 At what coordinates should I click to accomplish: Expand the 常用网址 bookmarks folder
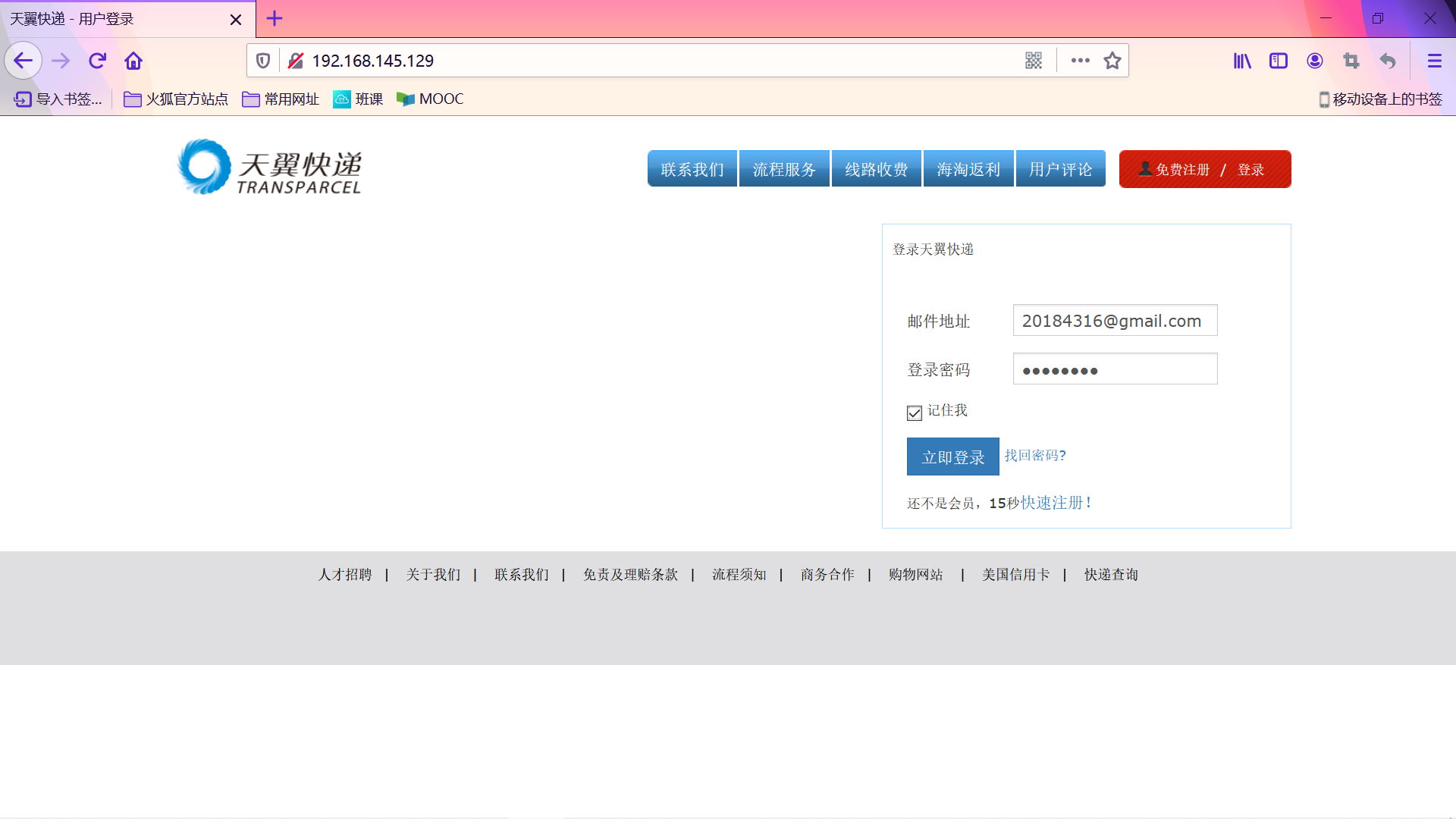click(x=281, y=99)
